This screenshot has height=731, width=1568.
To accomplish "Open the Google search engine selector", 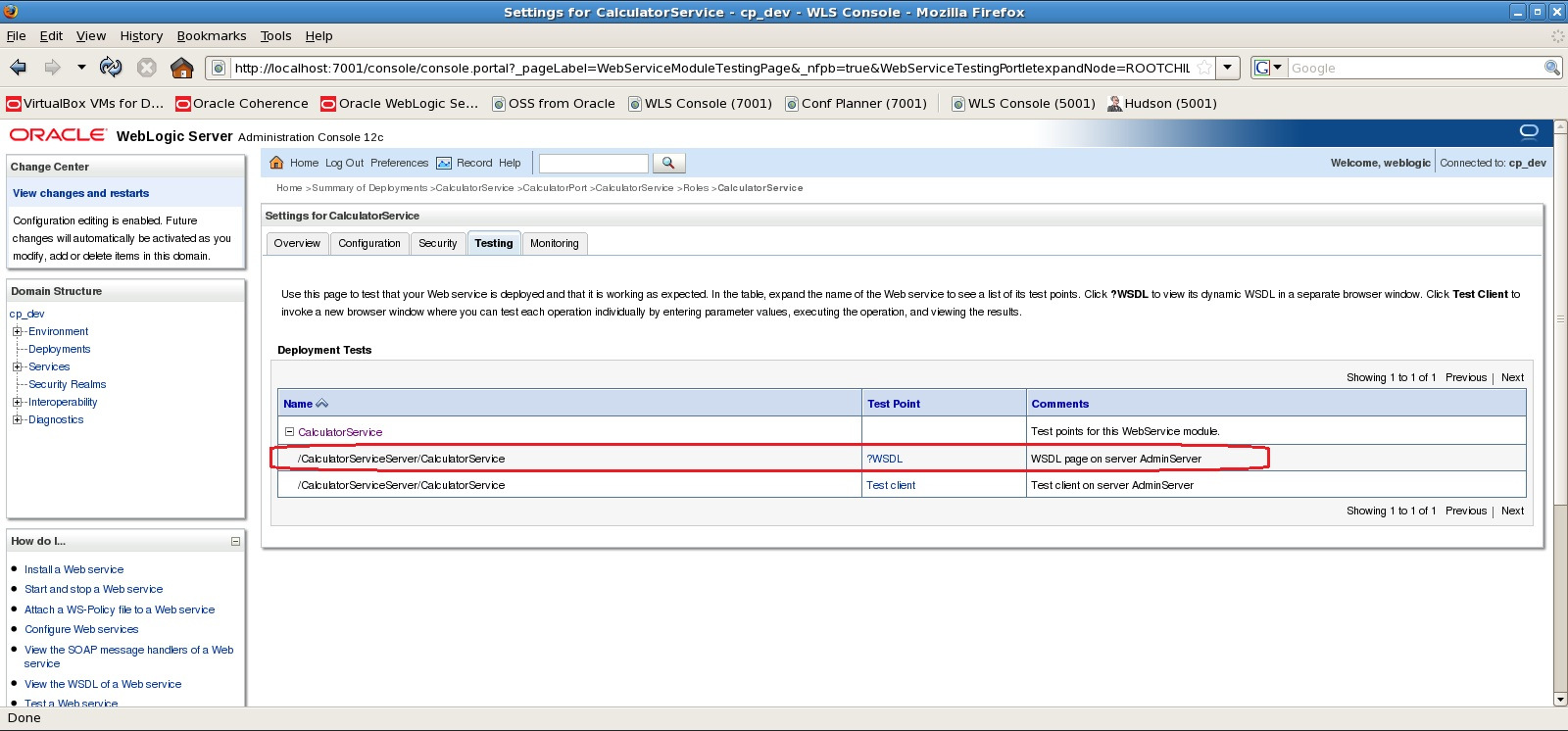I will pyautogui.click(x=1268, y=68).
